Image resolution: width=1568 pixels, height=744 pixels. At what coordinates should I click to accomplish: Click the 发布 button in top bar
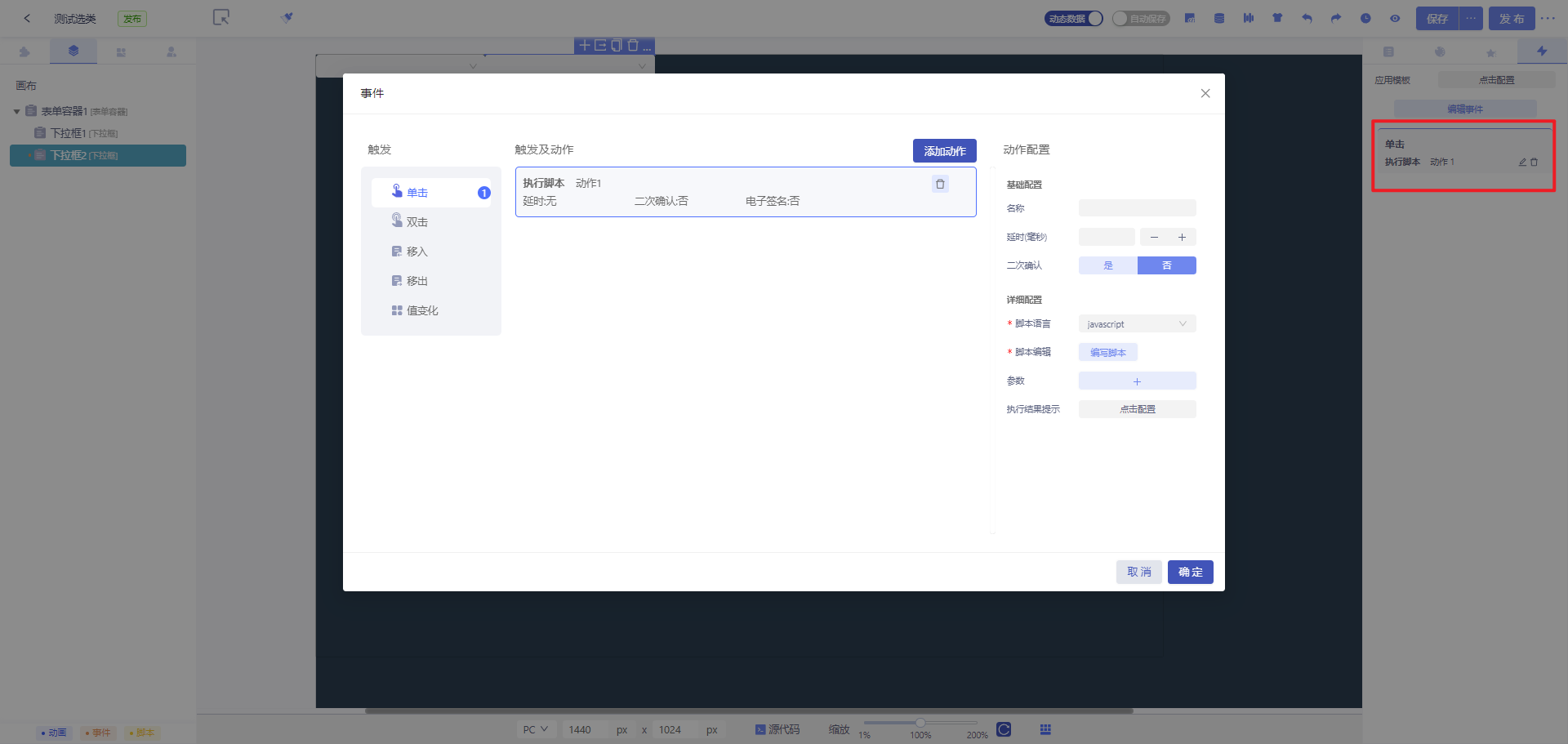pyautogui.click(x=1512, y=18)
